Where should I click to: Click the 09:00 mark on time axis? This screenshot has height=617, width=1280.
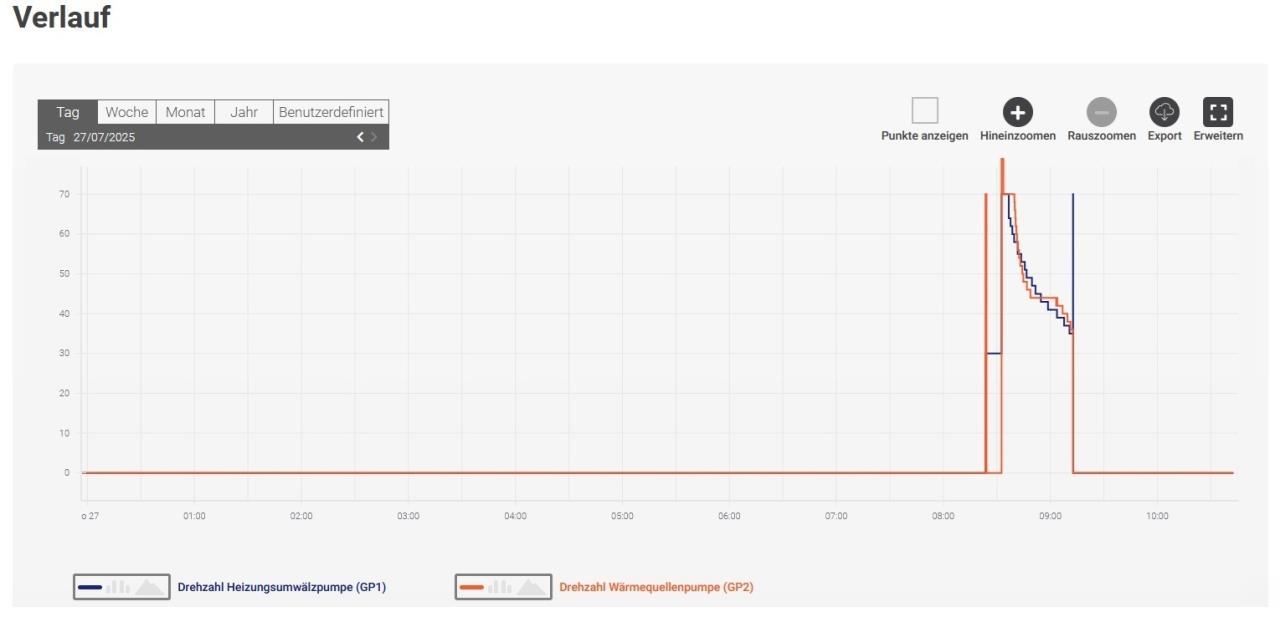[x=1050, y=516]
